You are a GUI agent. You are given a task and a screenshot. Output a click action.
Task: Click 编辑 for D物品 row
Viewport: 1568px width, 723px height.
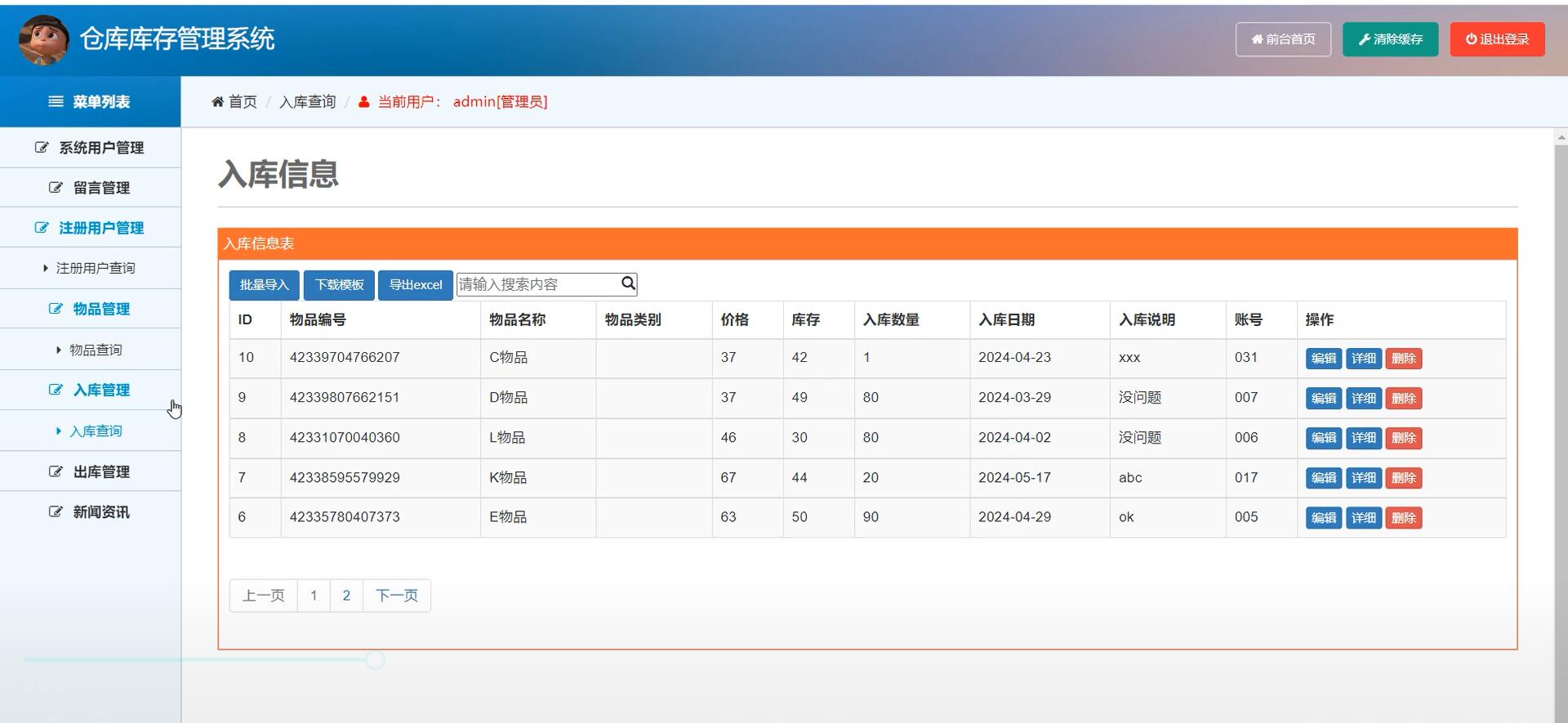[x=1323, y=399]
